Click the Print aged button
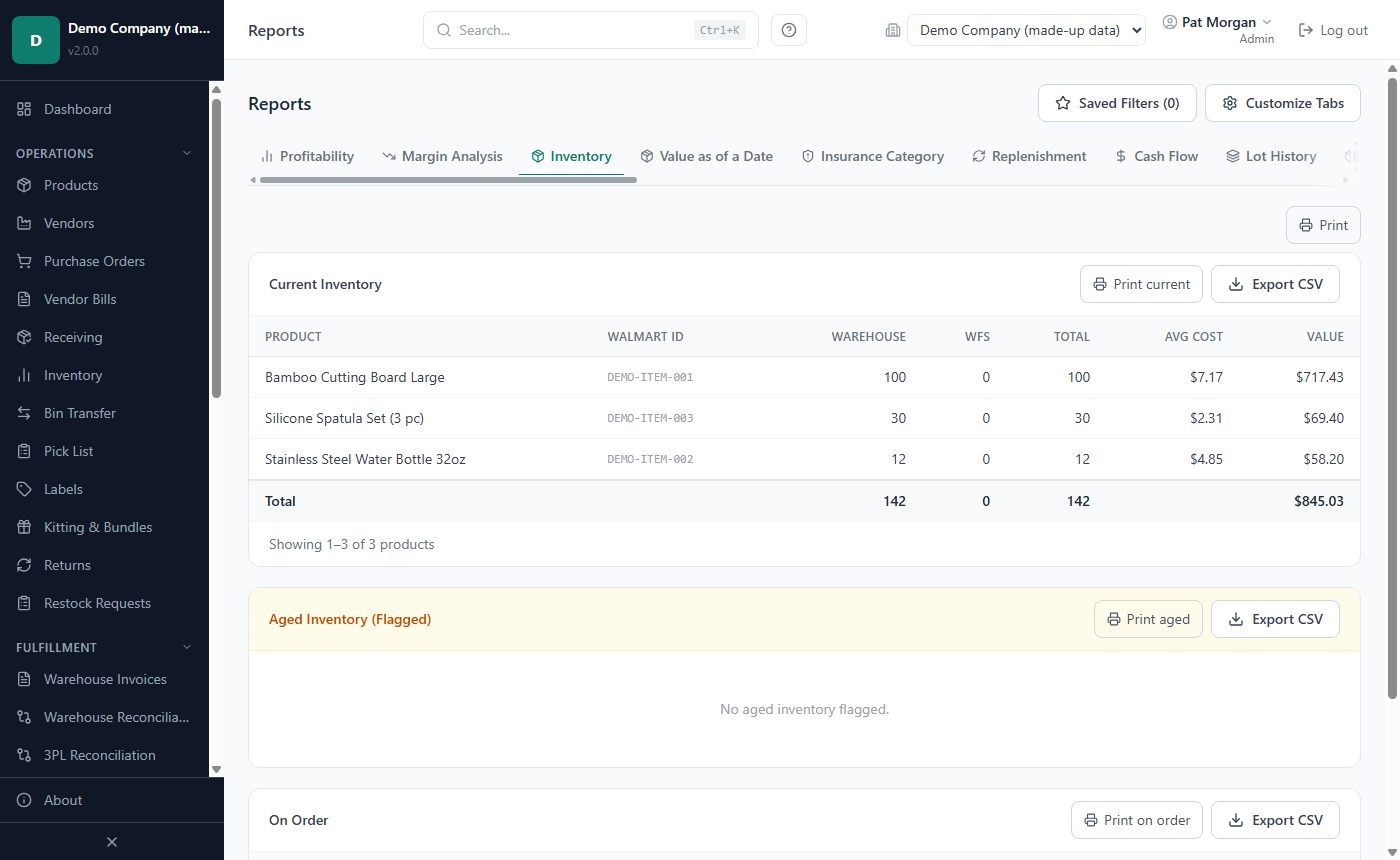 [x=1148, y=619]
